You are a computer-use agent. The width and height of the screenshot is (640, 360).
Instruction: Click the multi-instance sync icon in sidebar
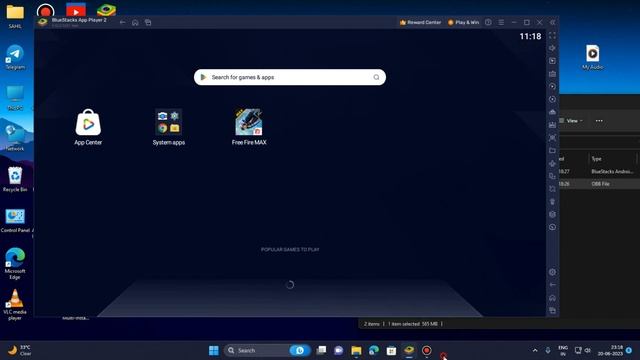552,176
